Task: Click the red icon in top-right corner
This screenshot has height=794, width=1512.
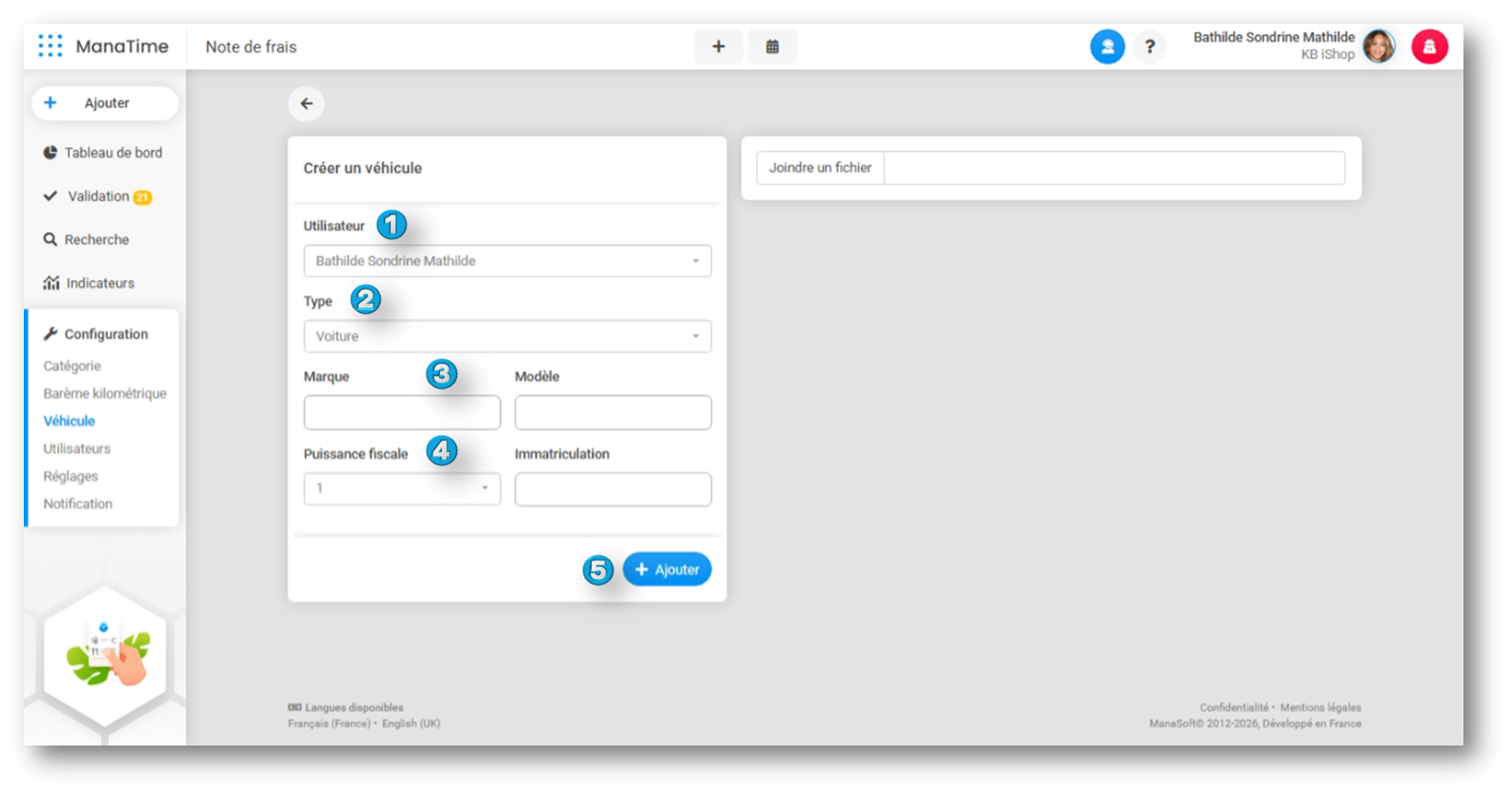Action: click(1429, 47)
